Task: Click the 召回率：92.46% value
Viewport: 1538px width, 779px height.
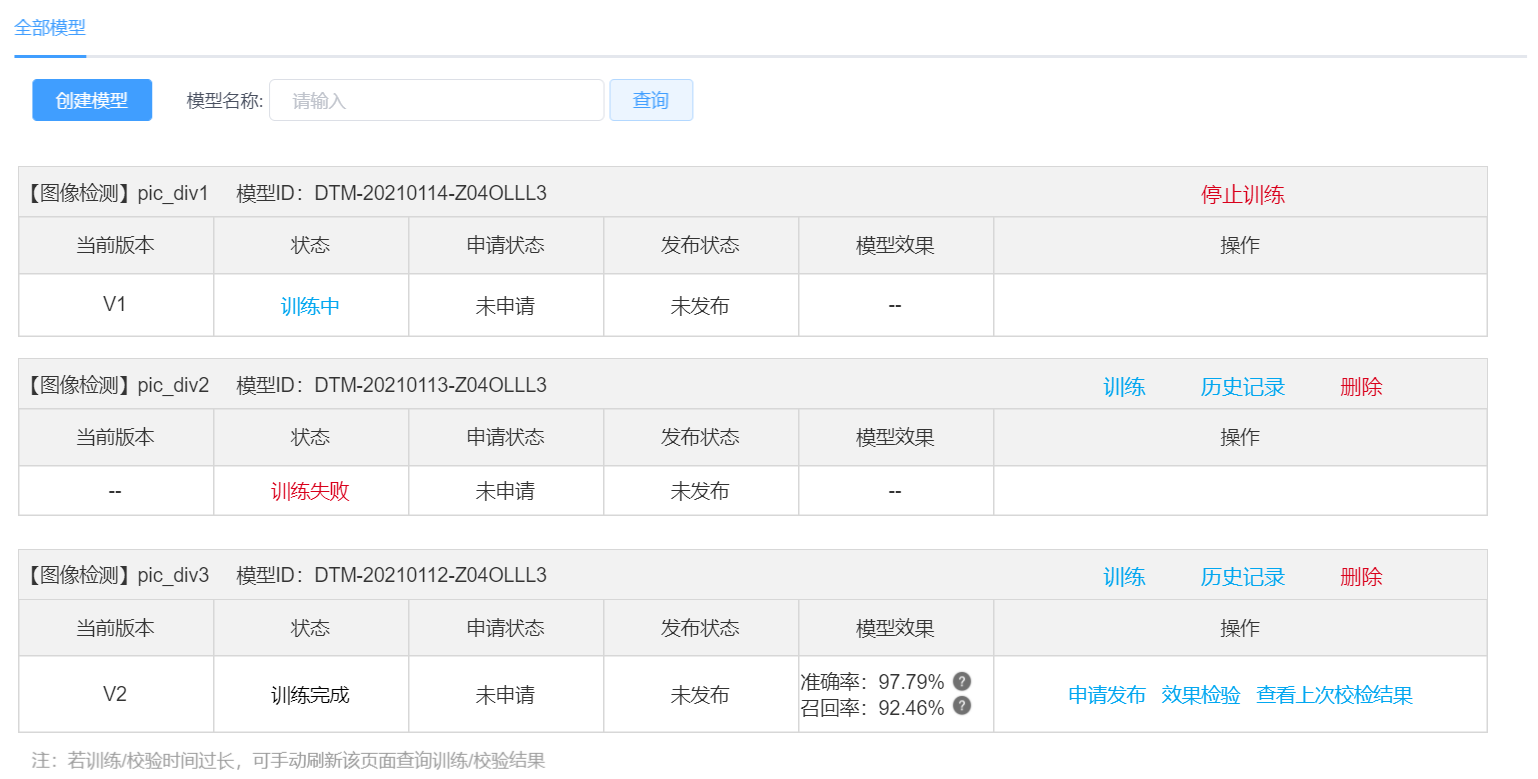Action: pos(873,708)
